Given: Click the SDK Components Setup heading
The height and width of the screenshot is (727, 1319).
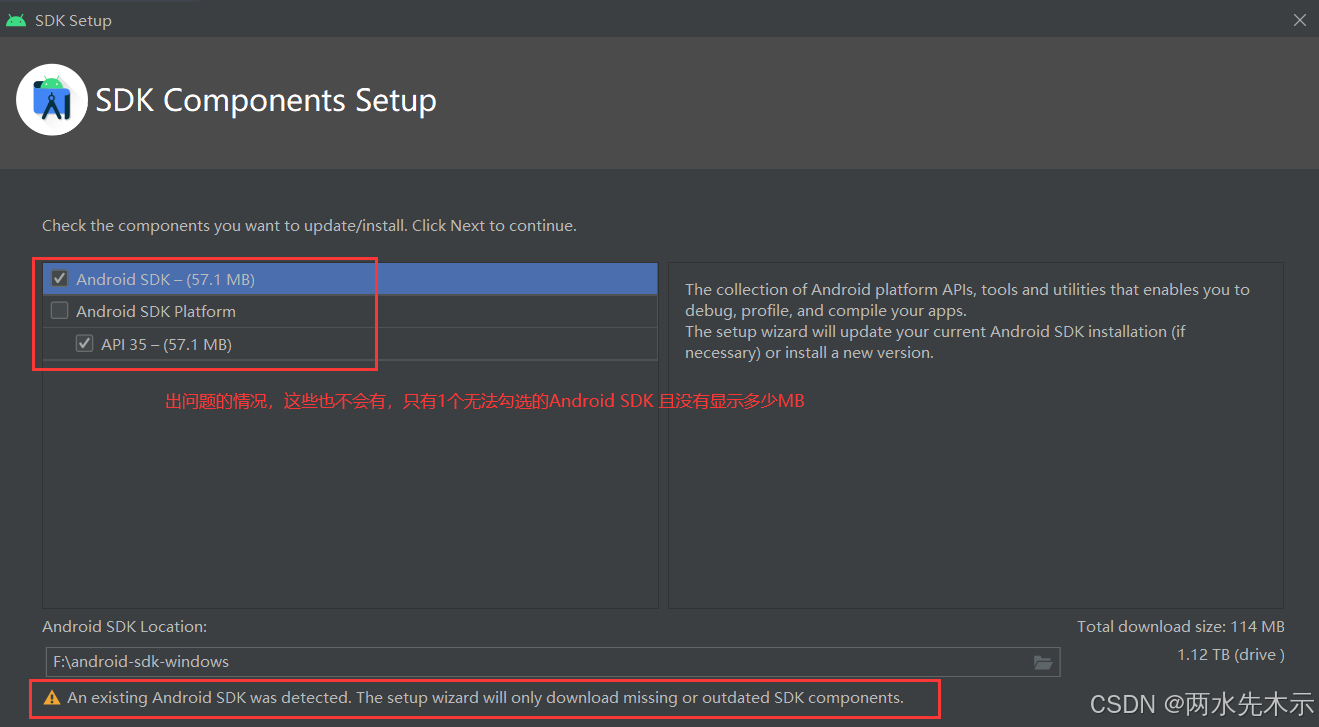Looking at the screenshot, I should click(x=265, y=100).
